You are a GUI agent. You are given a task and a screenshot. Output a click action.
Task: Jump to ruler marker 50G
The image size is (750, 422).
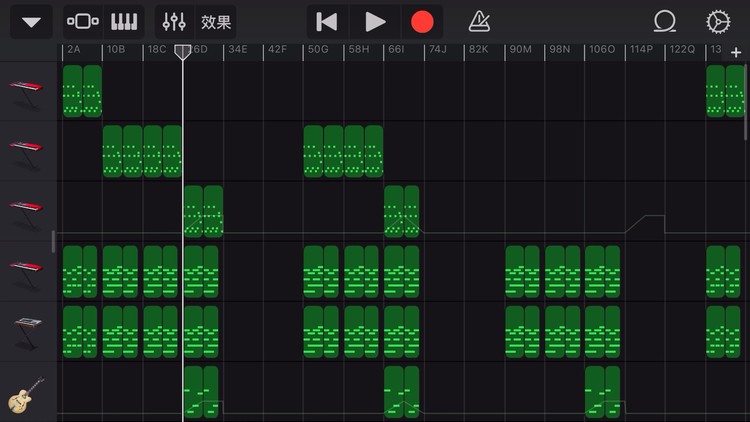click(x=318, y=49)
